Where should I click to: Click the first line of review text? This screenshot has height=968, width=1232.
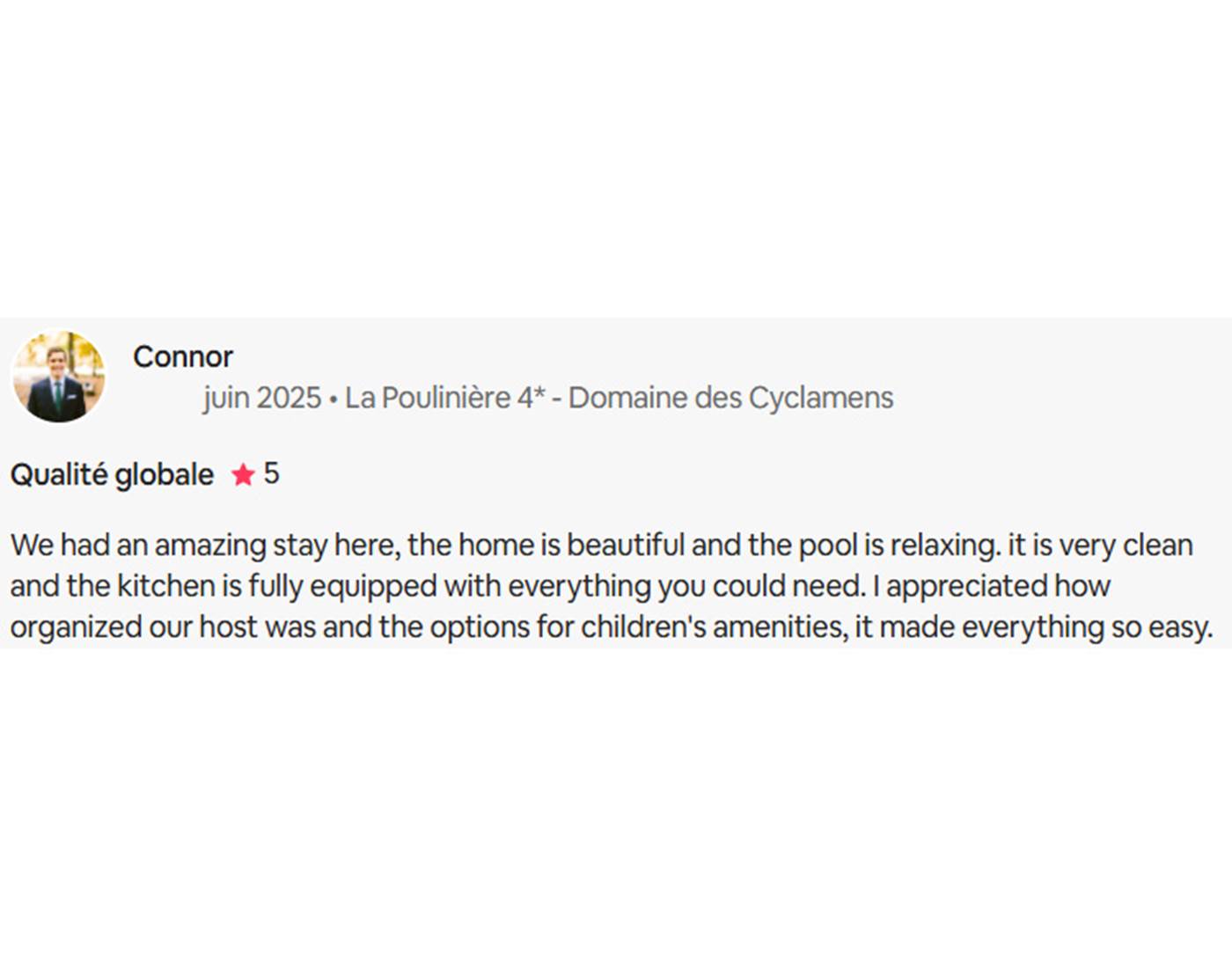[601, 546]
